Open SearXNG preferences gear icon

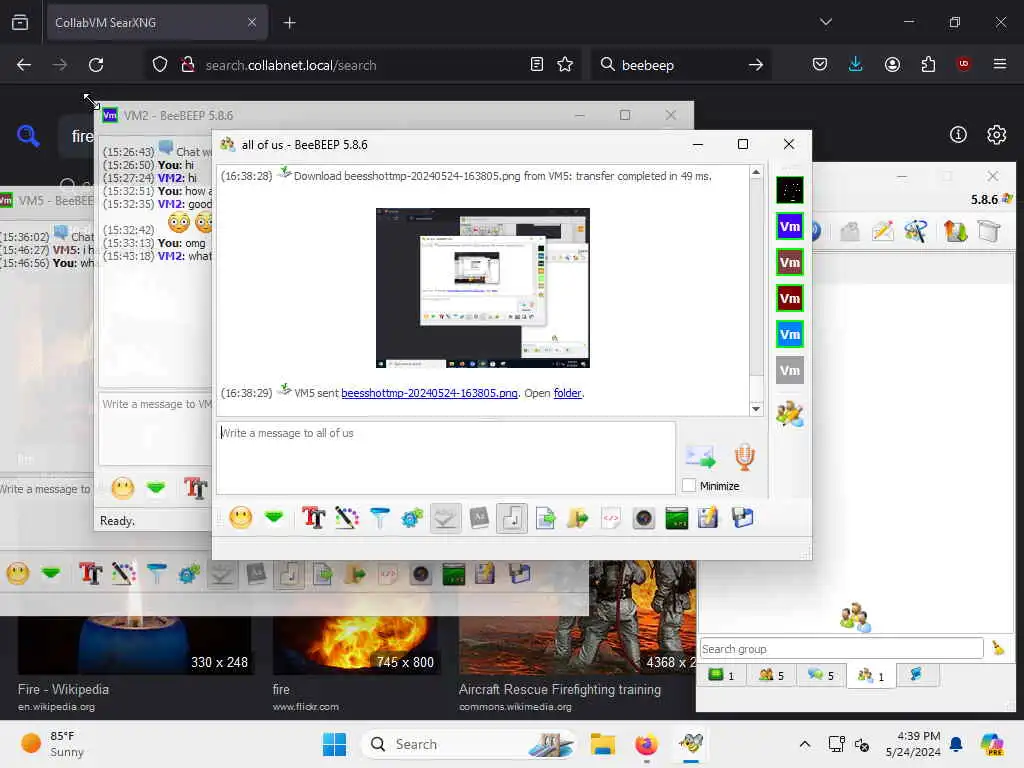click(x=996, y=135)
